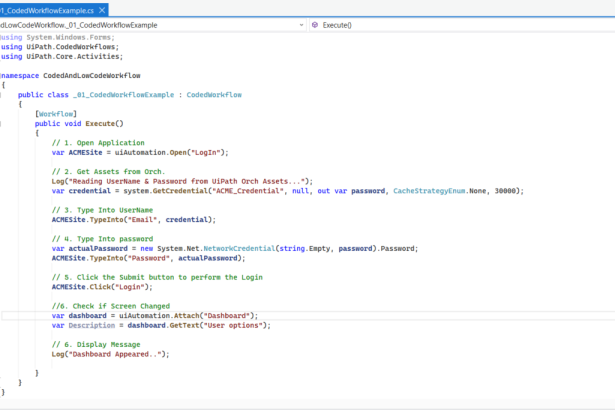Open the class navigation dropdown arrow
The height and width of the screenshot is (410, 615).
[x=299, y=24]
